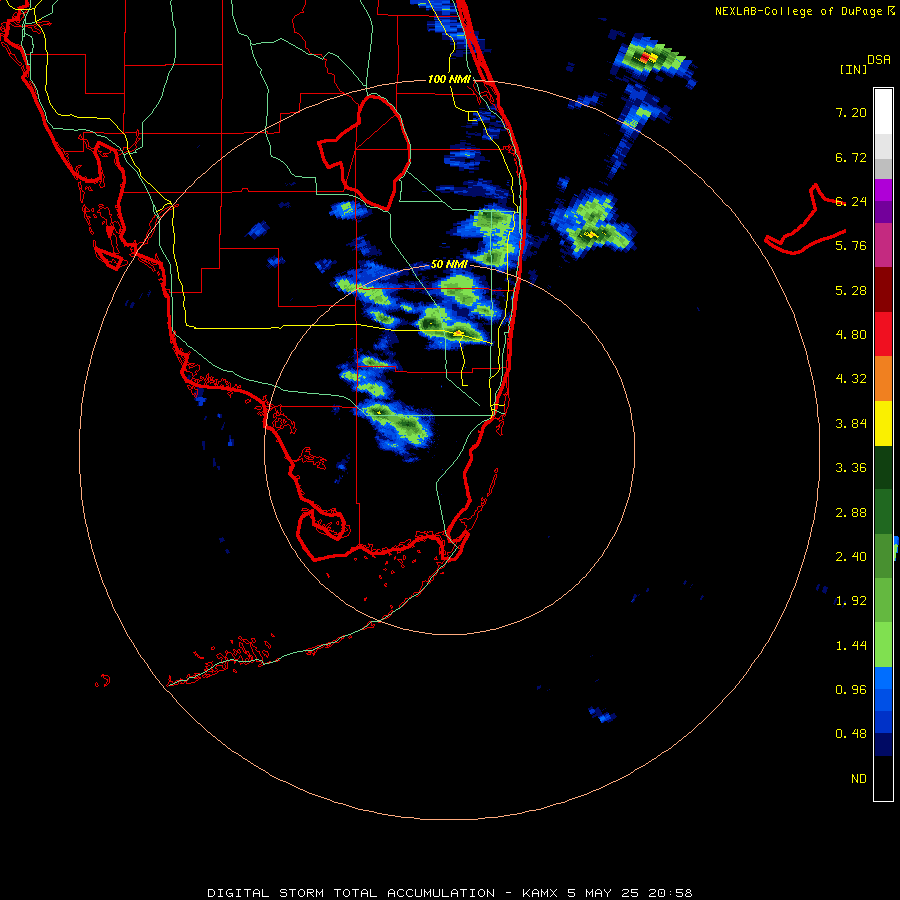Select the 7.20 legend value
The image size is (900, 900).
click(x=851, y=112)
